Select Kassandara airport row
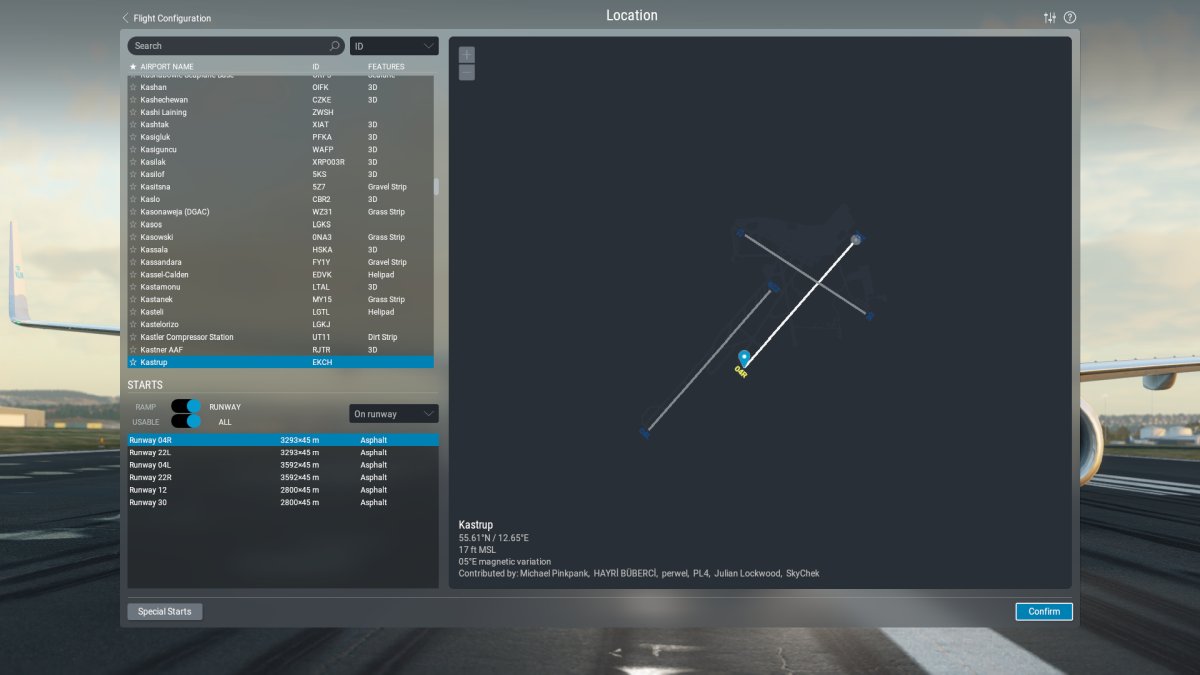 coord(280,262)
